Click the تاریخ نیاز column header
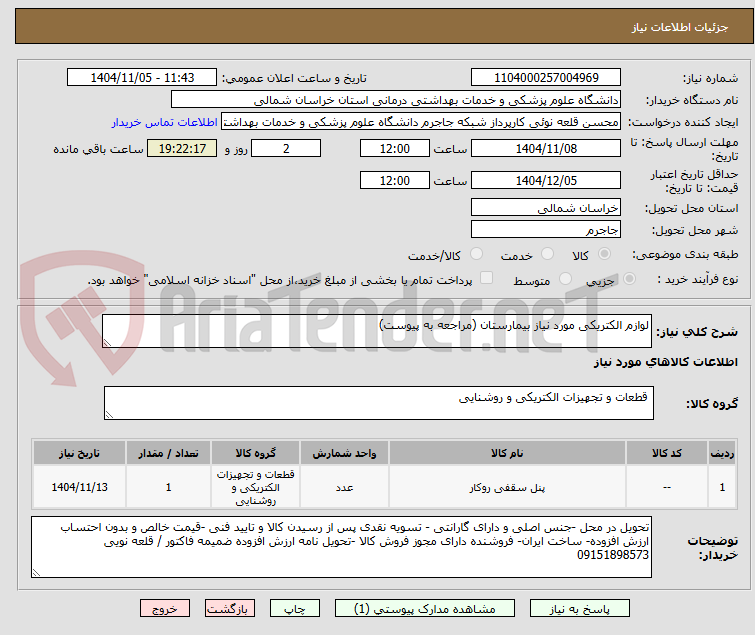This screenshot has height=635, width=755. (79, 453)
